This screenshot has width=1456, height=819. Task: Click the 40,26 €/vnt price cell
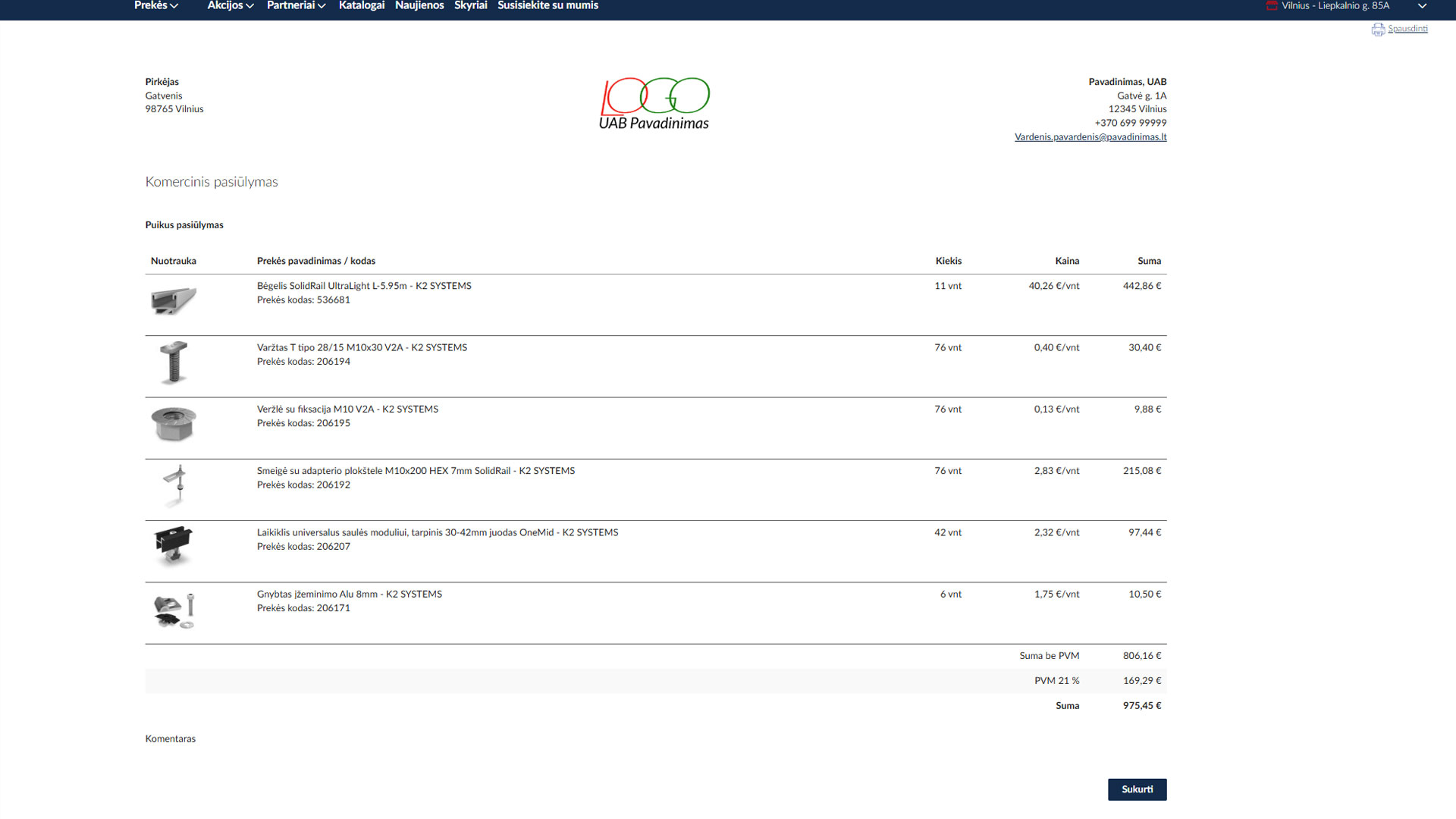pyautogui.click(x=1054, y=286)
